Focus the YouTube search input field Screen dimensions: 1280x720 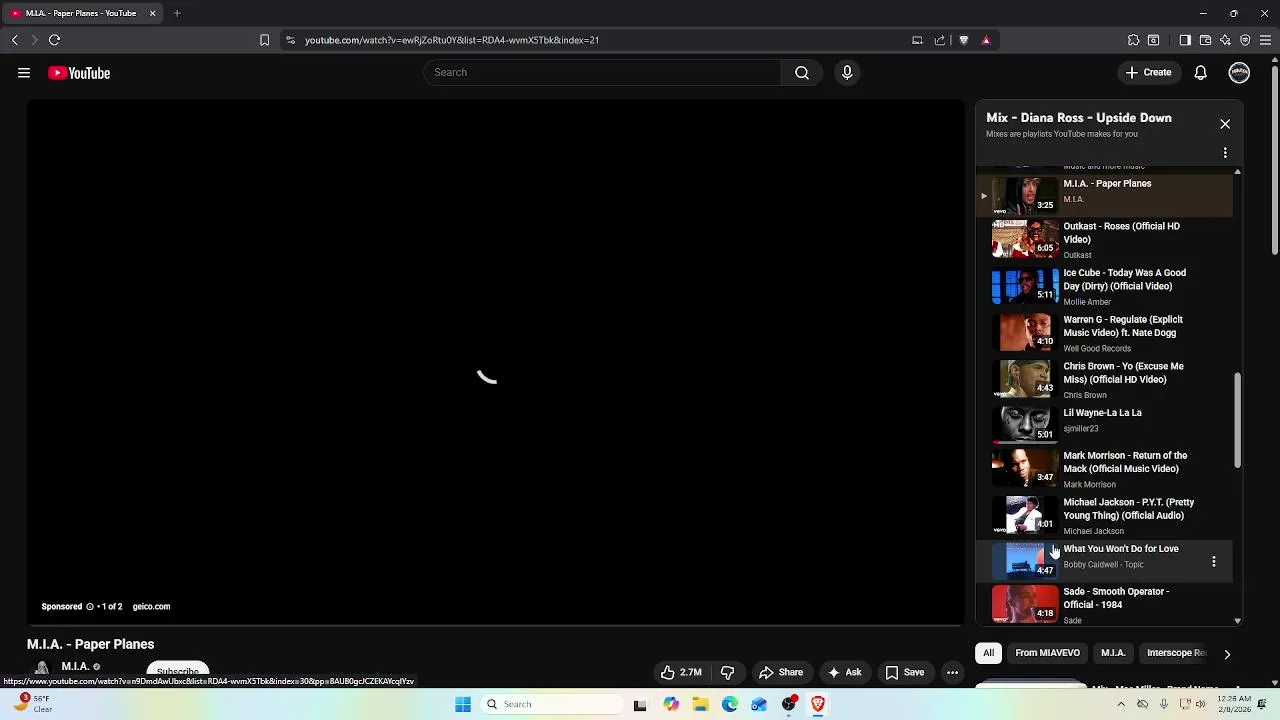(x=602, y=72)
